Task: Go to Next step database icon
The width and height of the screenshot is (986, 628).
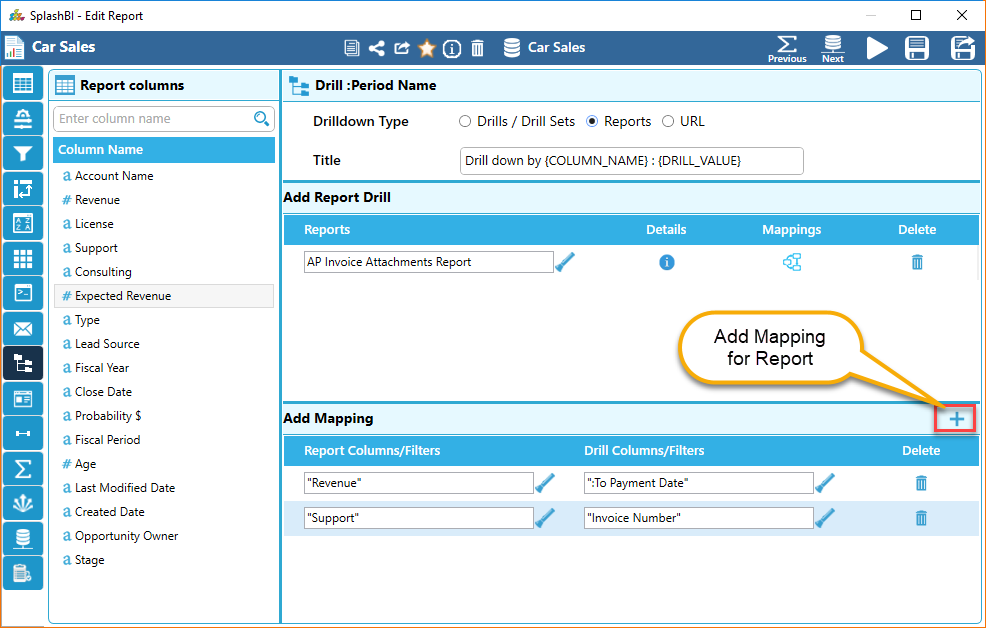Action: 833,48
